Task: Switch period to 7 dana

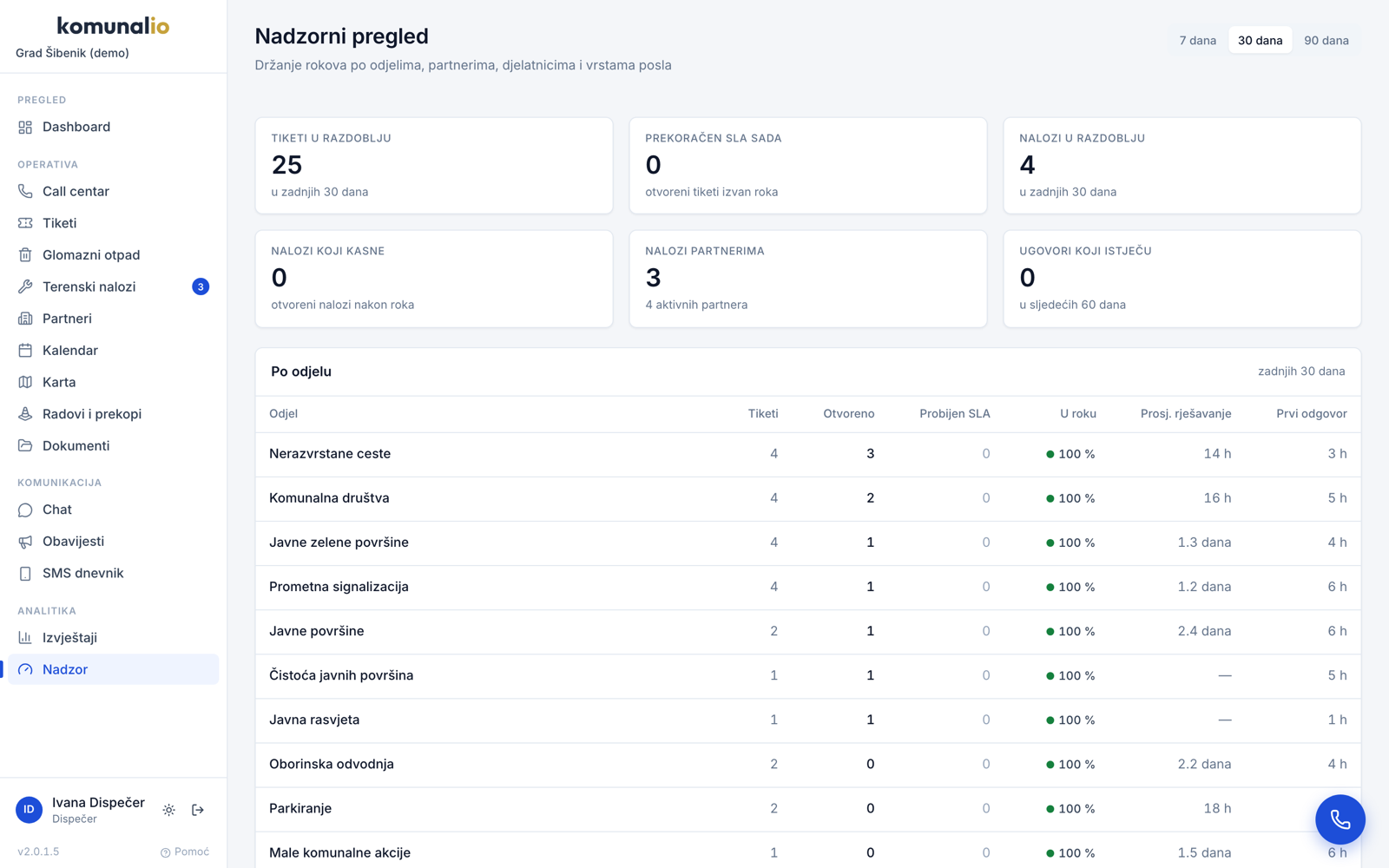Action: 1197,41
